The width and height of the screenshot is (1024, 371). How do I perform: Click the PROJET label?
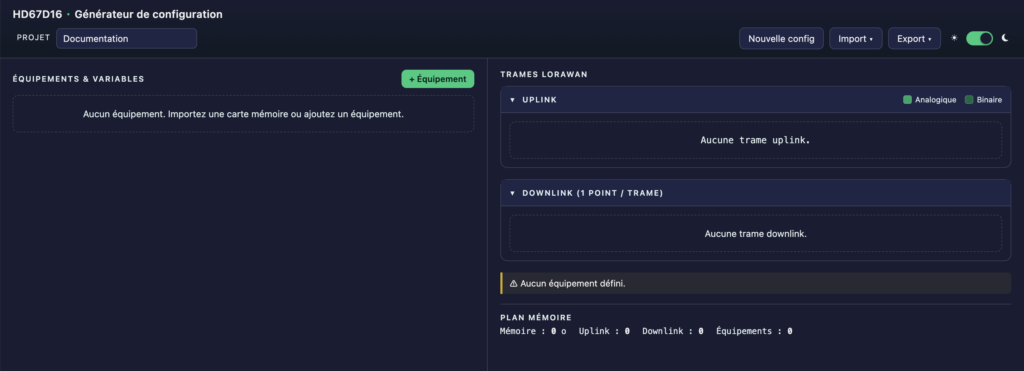[x=33, y=38]
